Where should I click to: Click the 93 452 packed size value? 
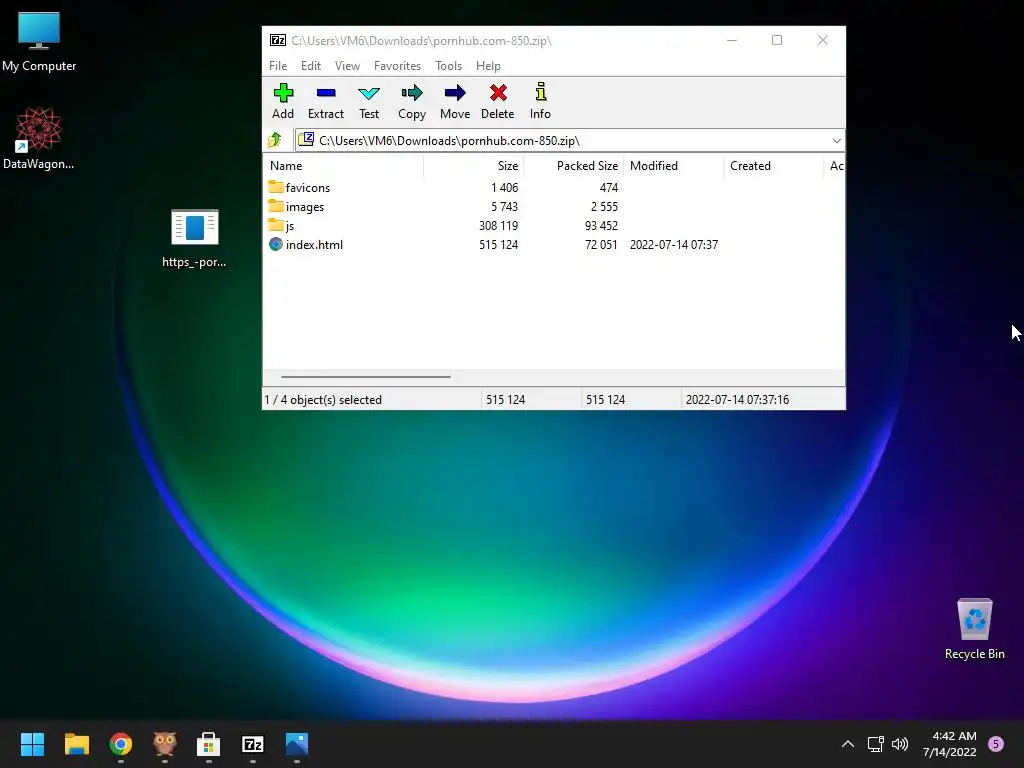click(x=601, y=225)
